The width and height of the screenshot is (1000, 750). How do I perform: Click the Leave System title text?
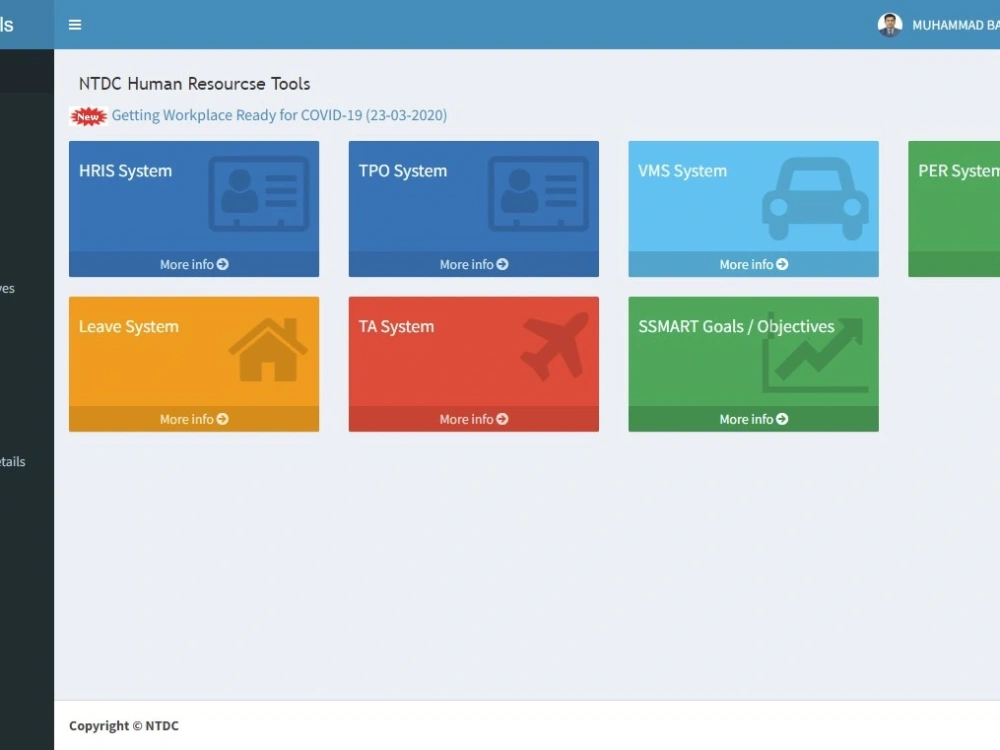pyautogui.click(x=129, y=327)
